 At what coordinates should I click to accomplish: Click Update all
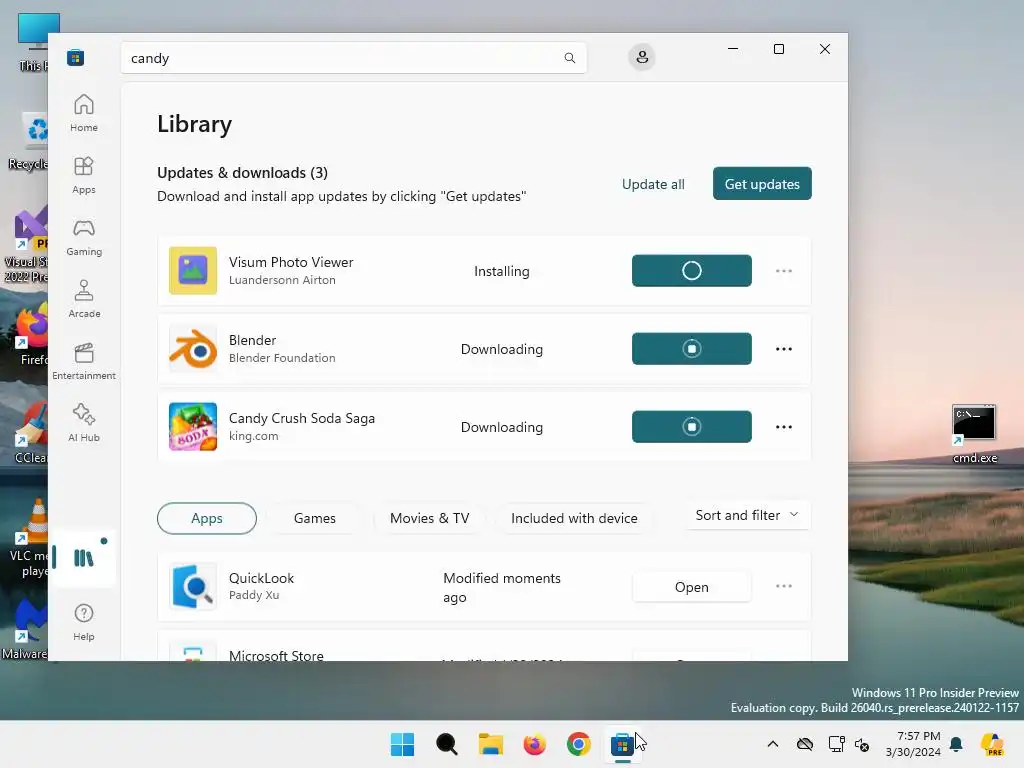pos(653,184)
